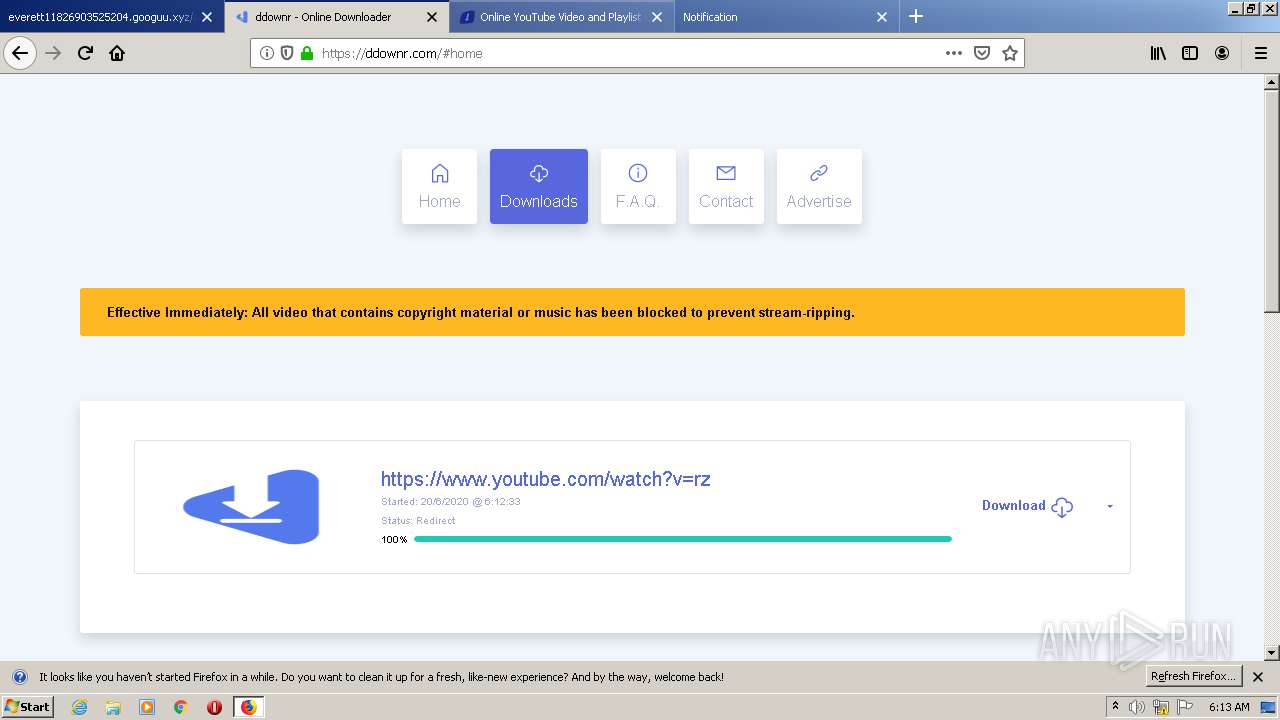The width and height of the screenshot is (1280, 720).
Task: Click the vertical scrollbar thumb
Action: tap(1272, 200)
